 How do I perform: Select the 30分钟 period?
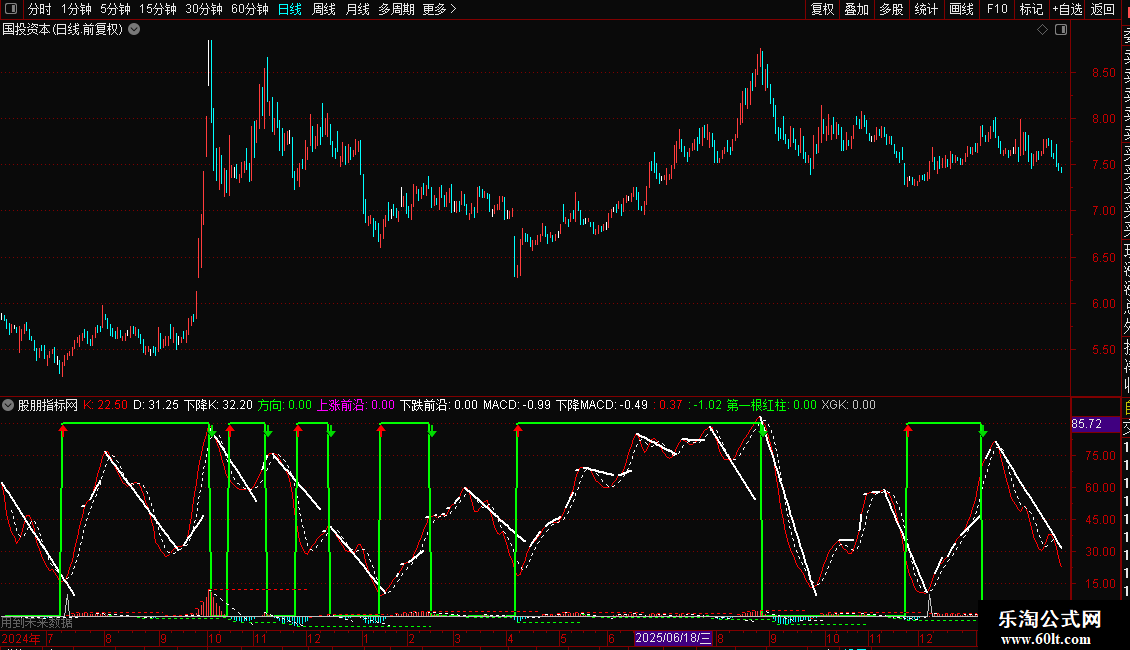point(204,9)
